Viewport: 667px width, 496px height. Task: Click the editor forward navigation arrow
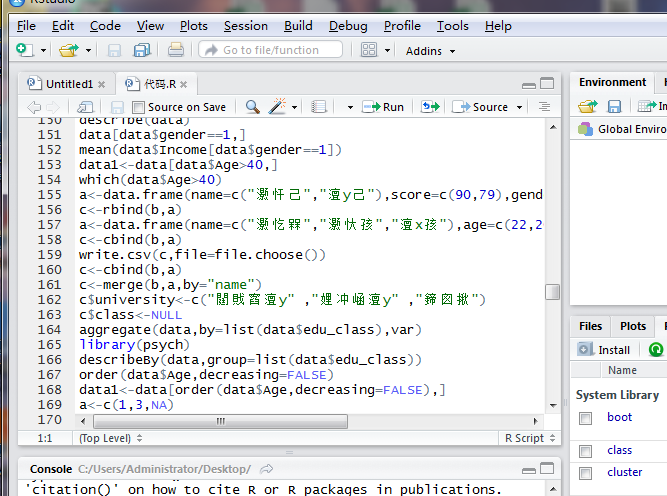pyautogui.click(x=53, y=107)
